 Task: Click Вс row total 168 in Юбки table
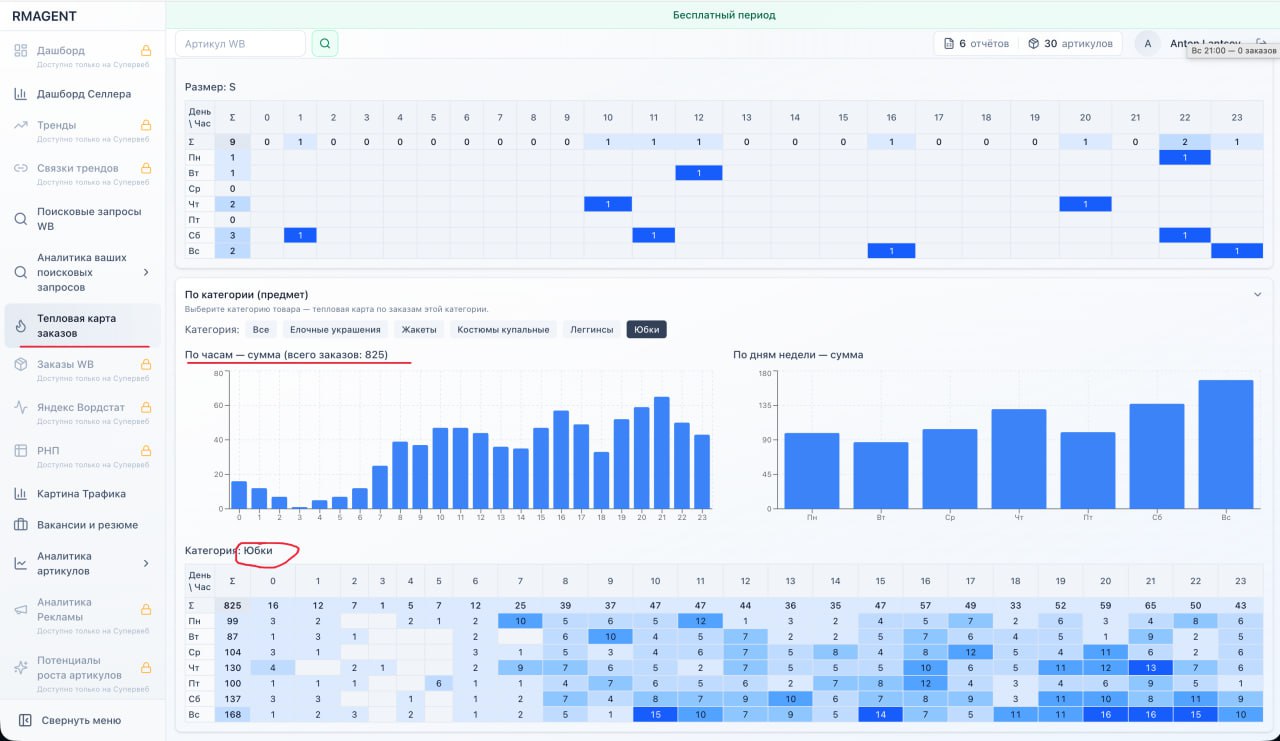click(232, 714)
